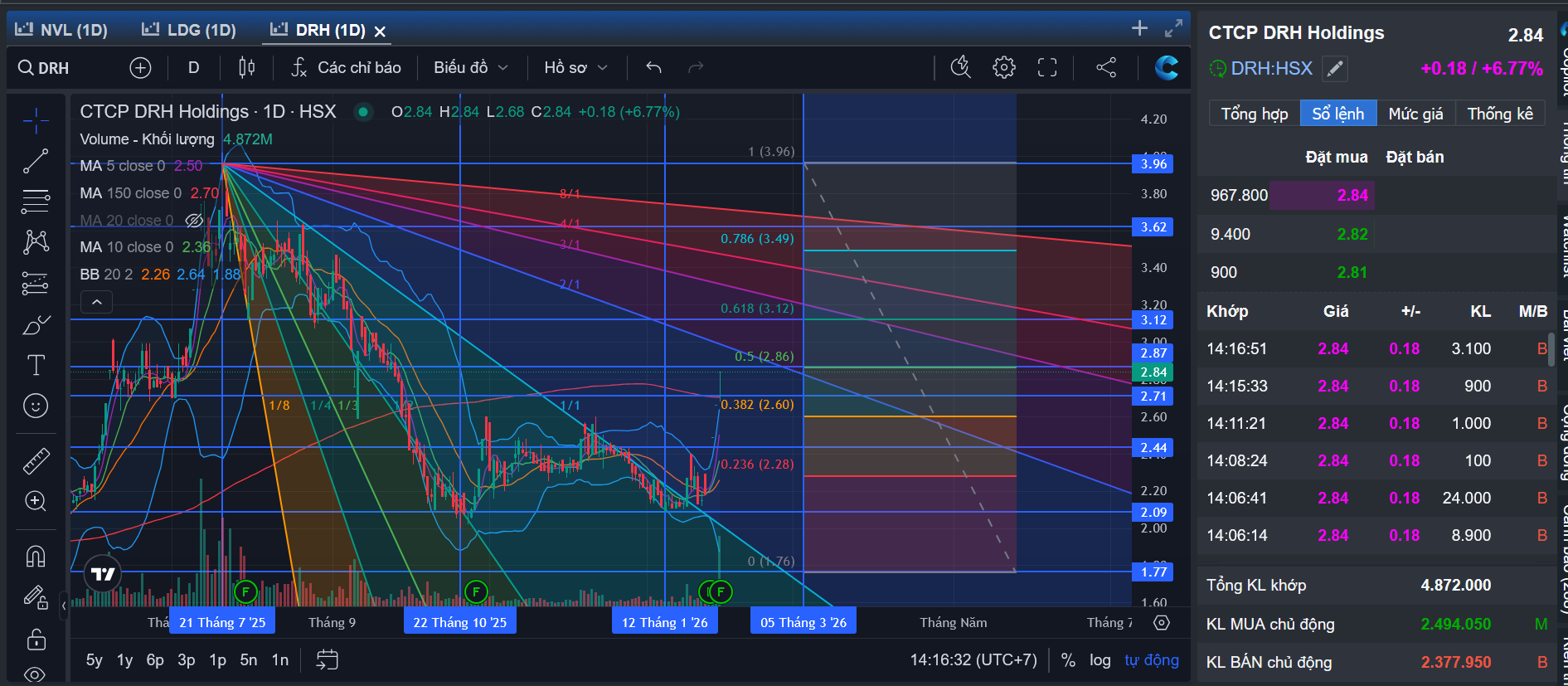Click the 3.96 price label on the scale
The height and width of the screenshot is (686, 1568).
coord(1153,163)
